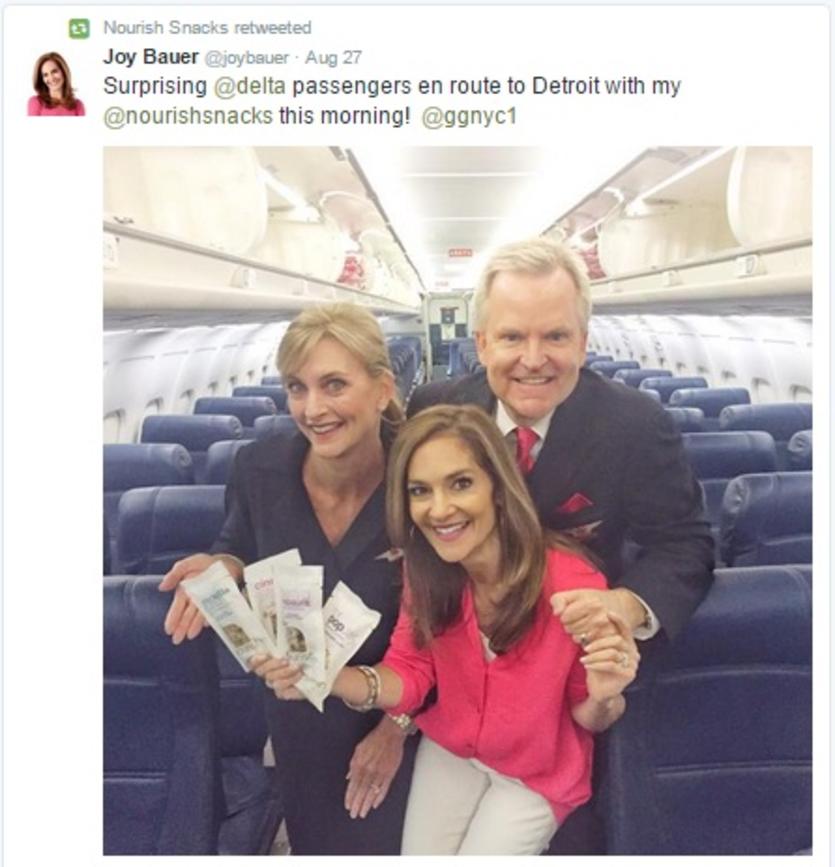Click the green retweet icon

79,28
